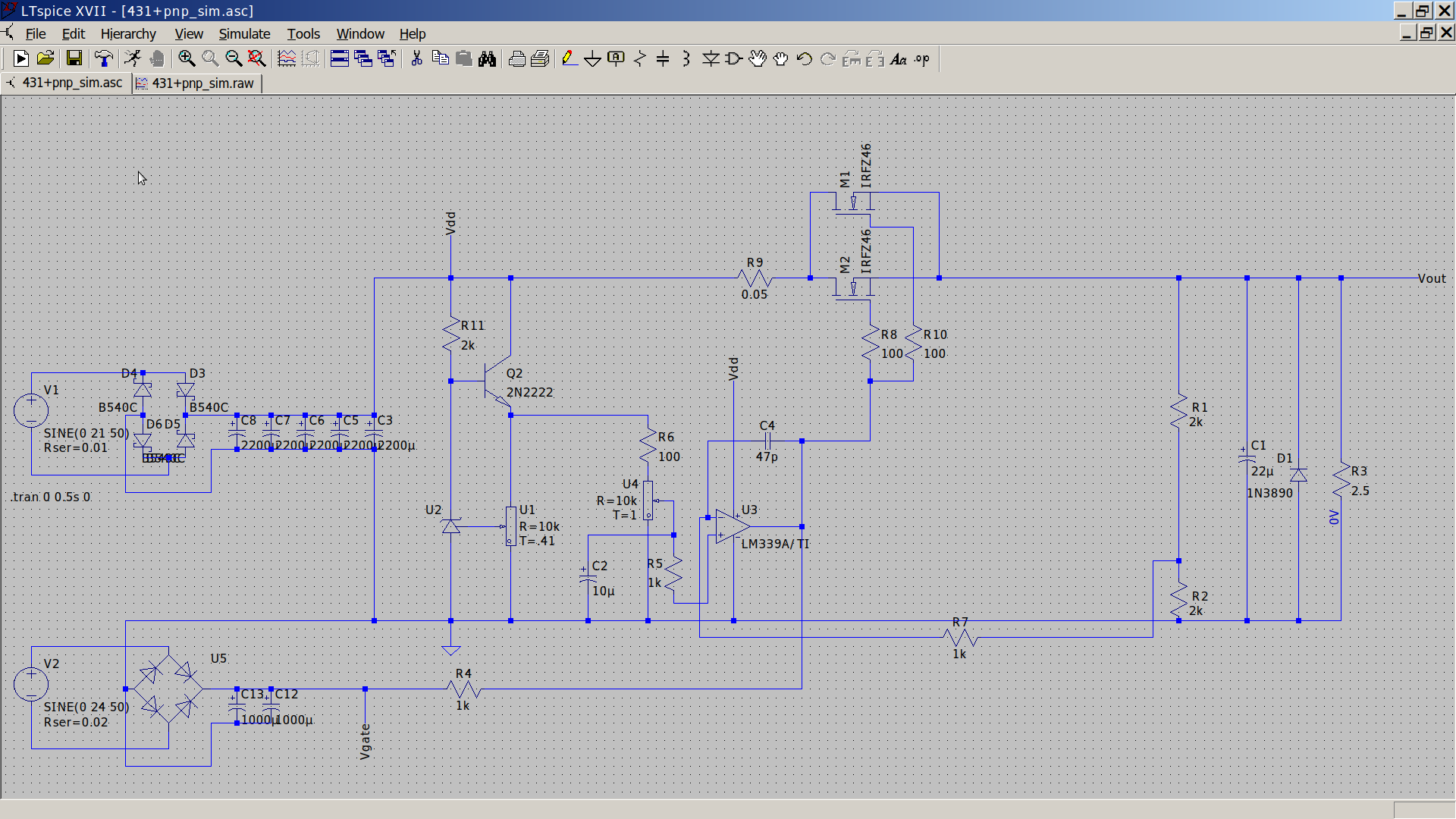1456x819 pixels.
Task: Click the Tile windows horizontally icon
Action: tap(340, 59)
